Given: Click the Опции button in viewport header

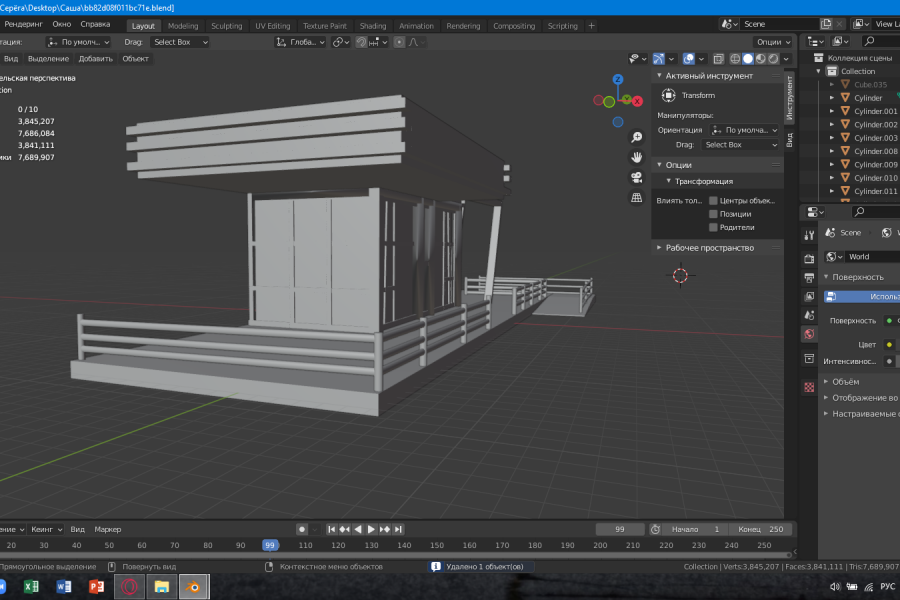Looking at the screenshot, I should coord(772,42).
